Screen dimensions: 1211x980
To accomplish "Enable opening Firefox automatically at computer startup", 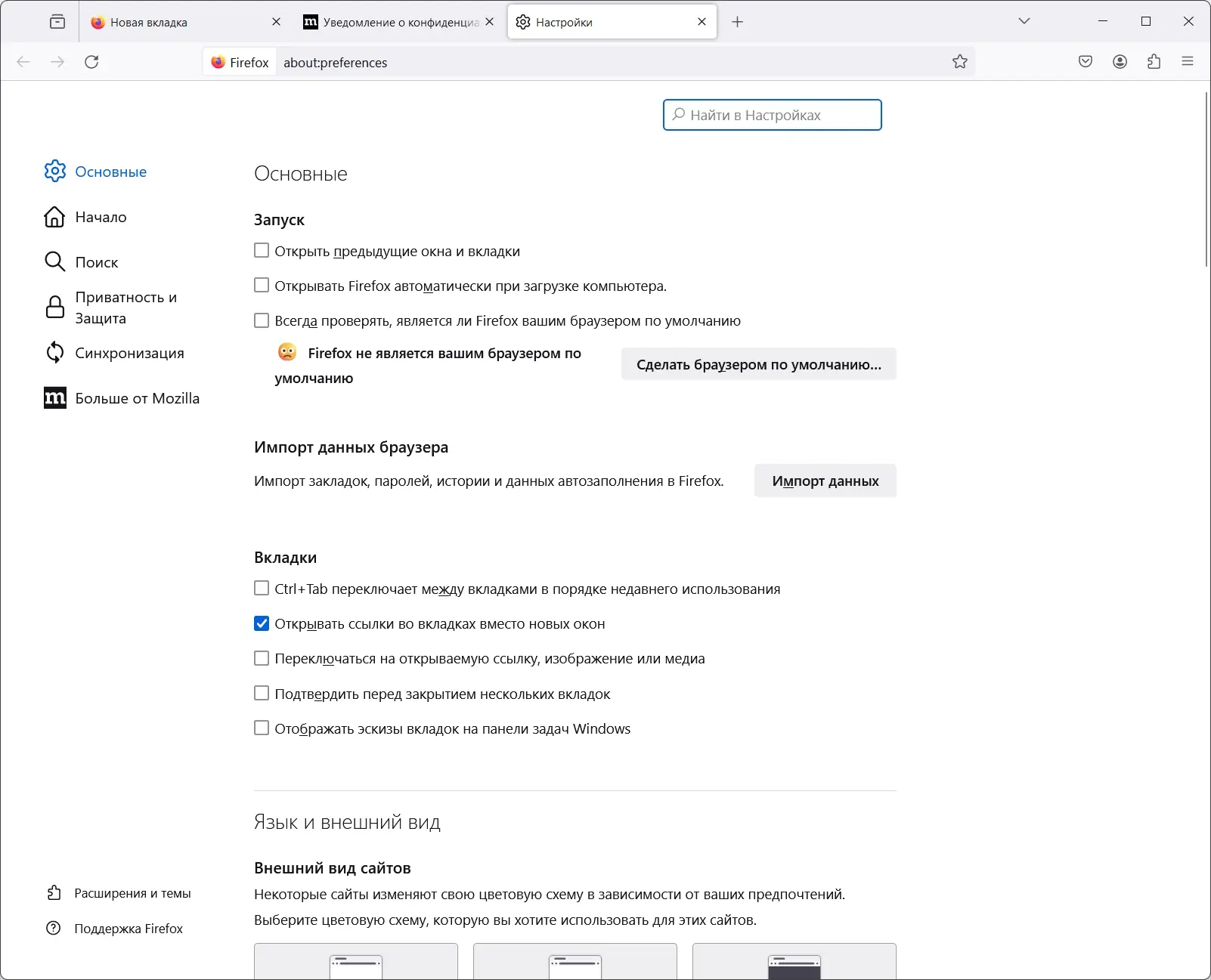I will (x=262, y=285).
